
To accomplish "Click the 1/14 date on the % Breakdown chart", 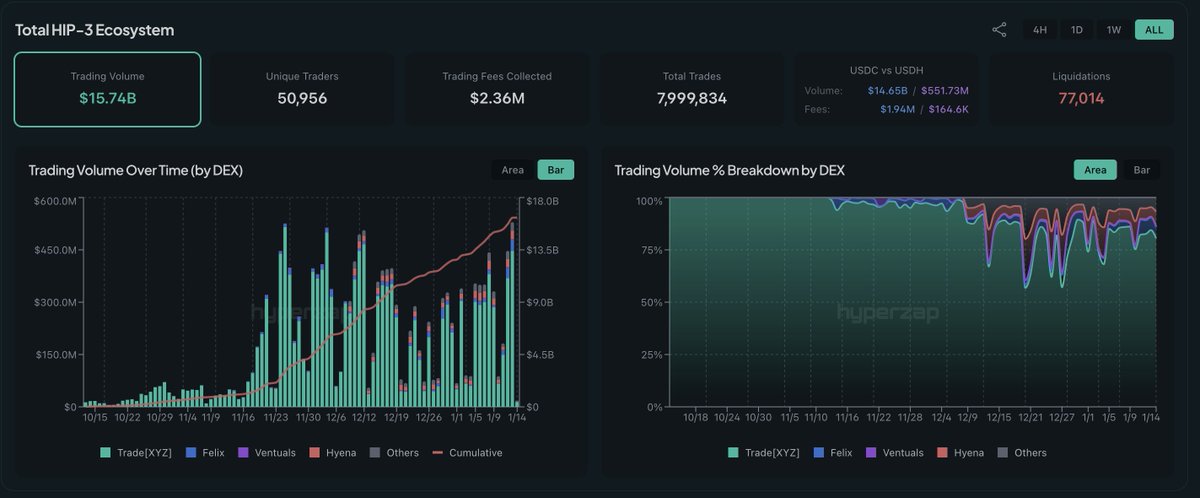I will [x=1149, y=417].
